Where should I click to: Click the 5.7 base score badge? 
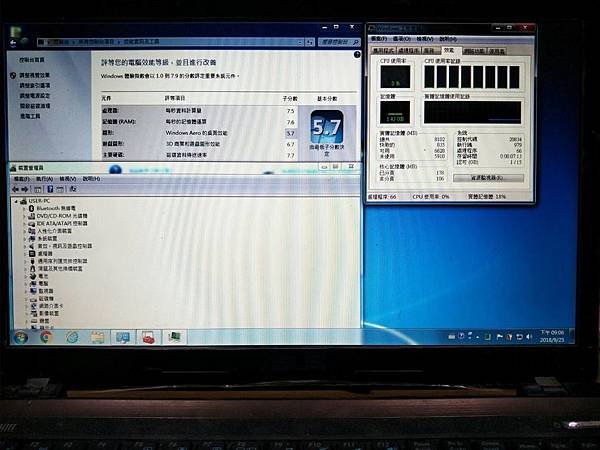[x=326, y=127]
